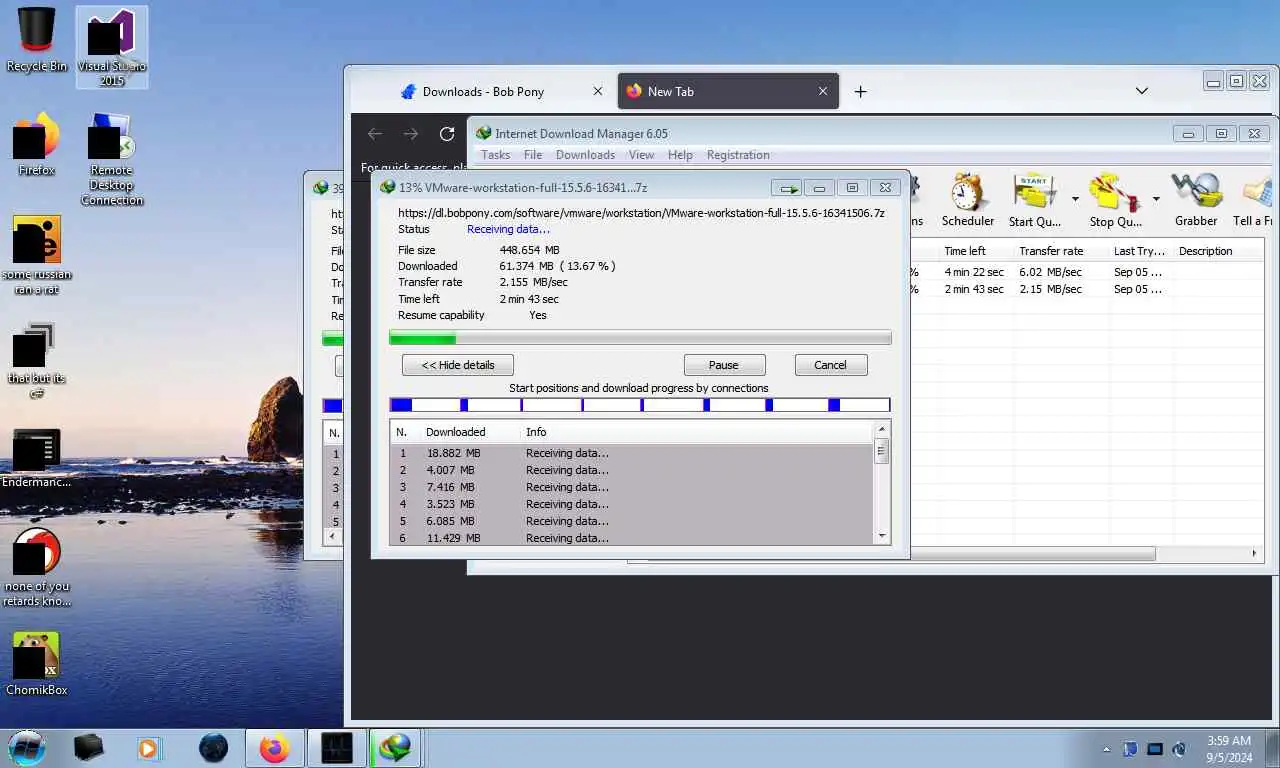The width and height of the screenshot is (1280, 768).
Task: Click the media player taskbar icon
Action: pos(148,747)
